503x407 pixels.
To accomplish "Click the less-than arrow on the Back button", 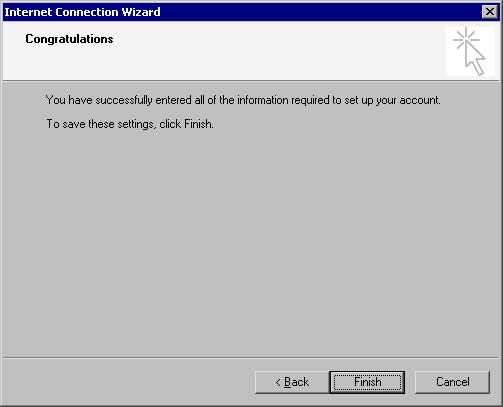I will coord(278,382).
